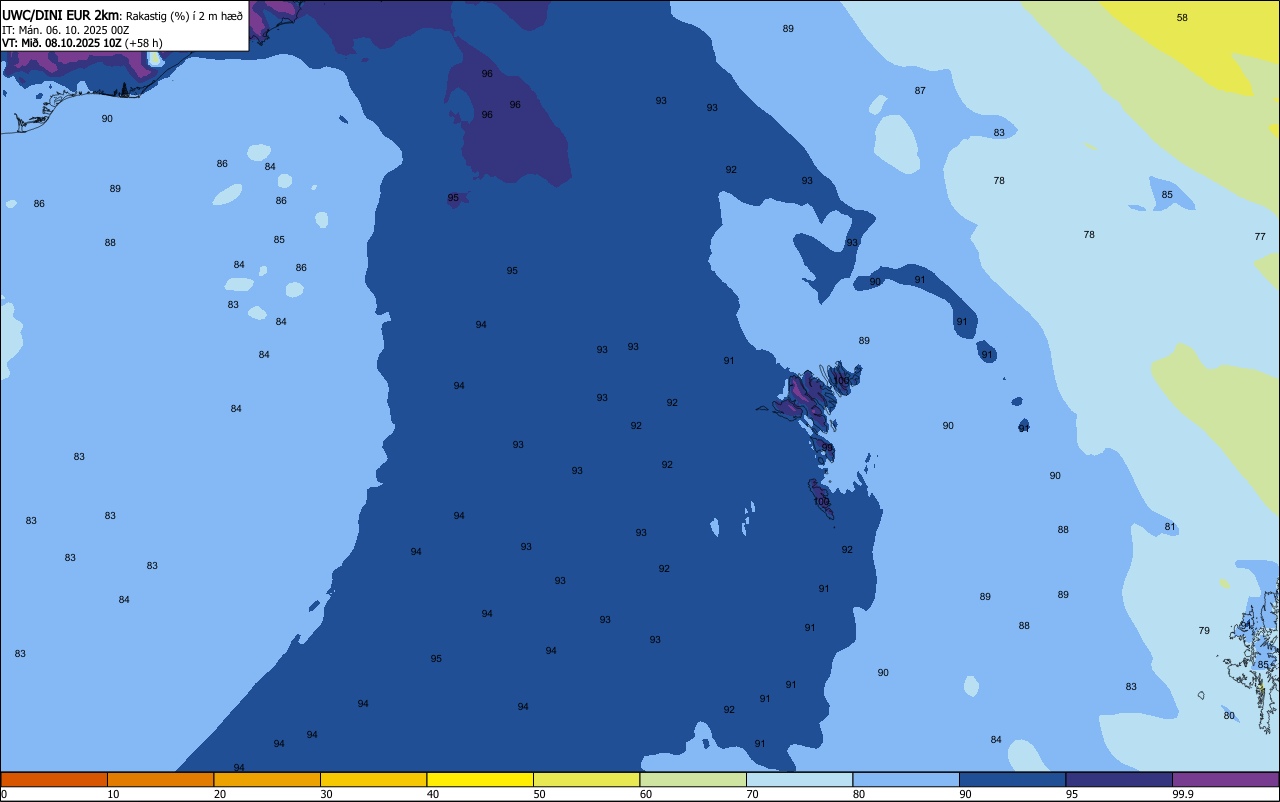Image resolution: width=1280 pixels, height=802 pixels.
Task: Select the legend tick label 50
Action: click(539, 794)
